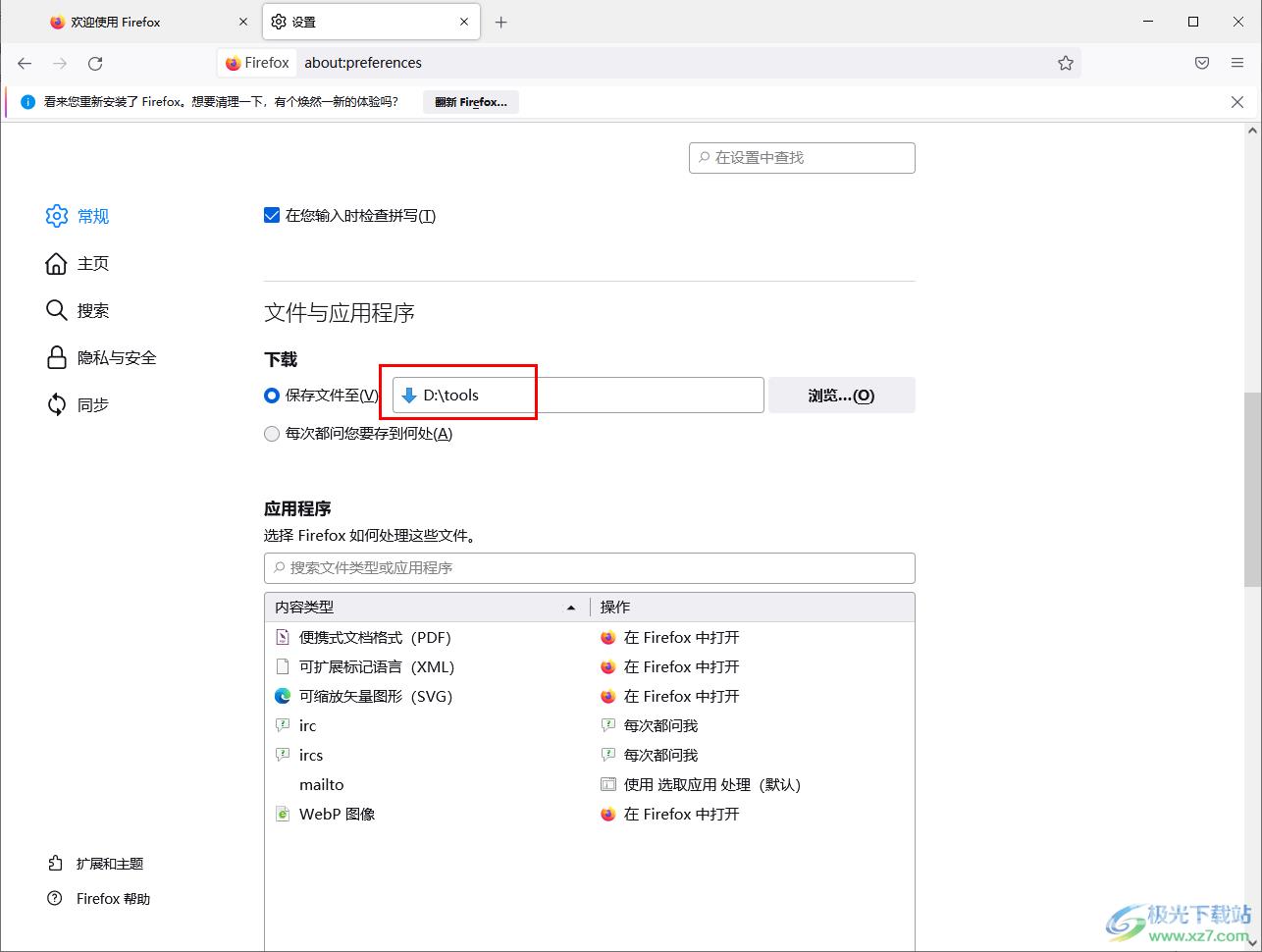Sort by 内容类型 column header
The image size is (1262, 952).
point(426,608)
